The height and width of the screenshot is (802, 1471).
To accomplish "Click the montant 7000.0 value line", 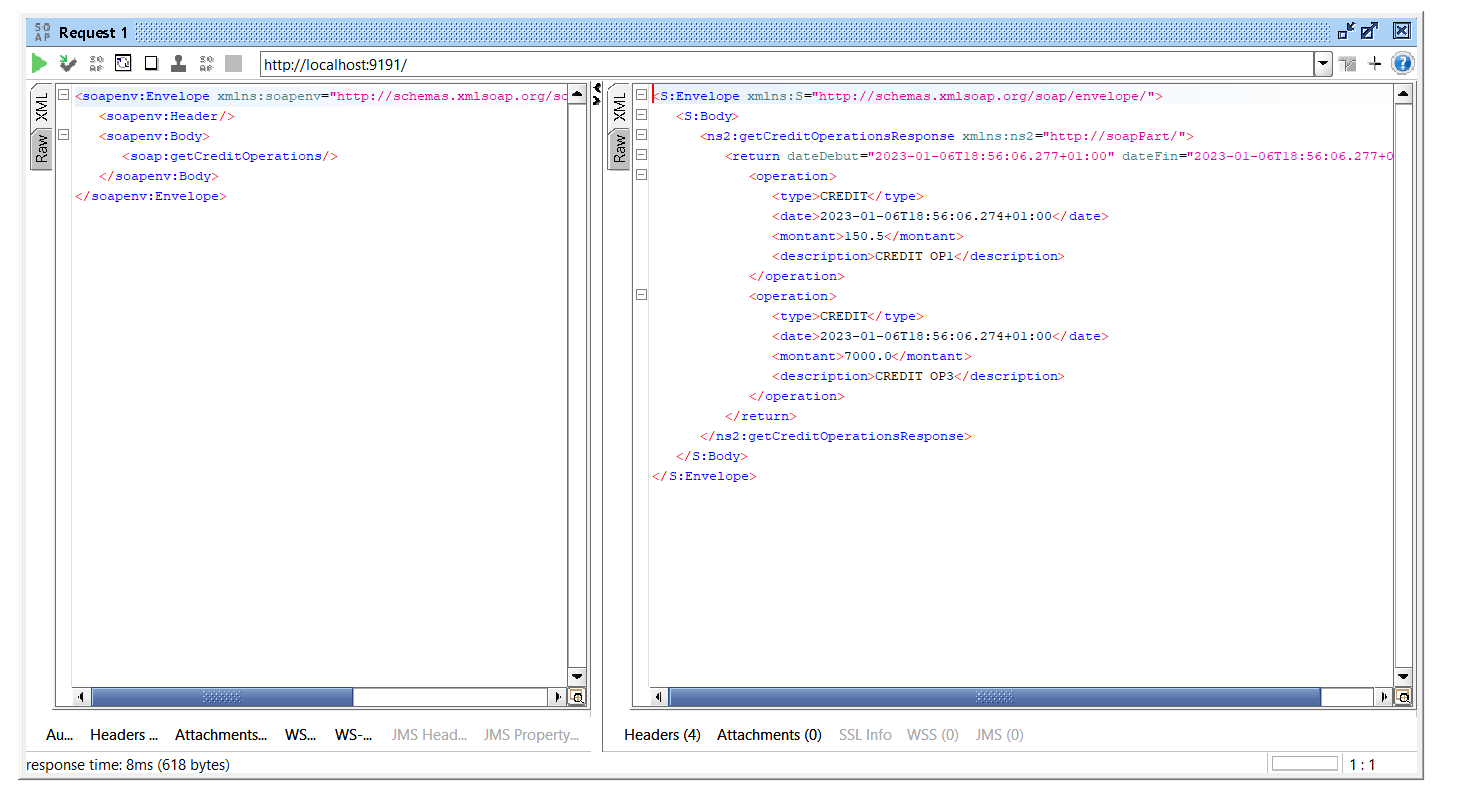I will [x=871, y=356].
